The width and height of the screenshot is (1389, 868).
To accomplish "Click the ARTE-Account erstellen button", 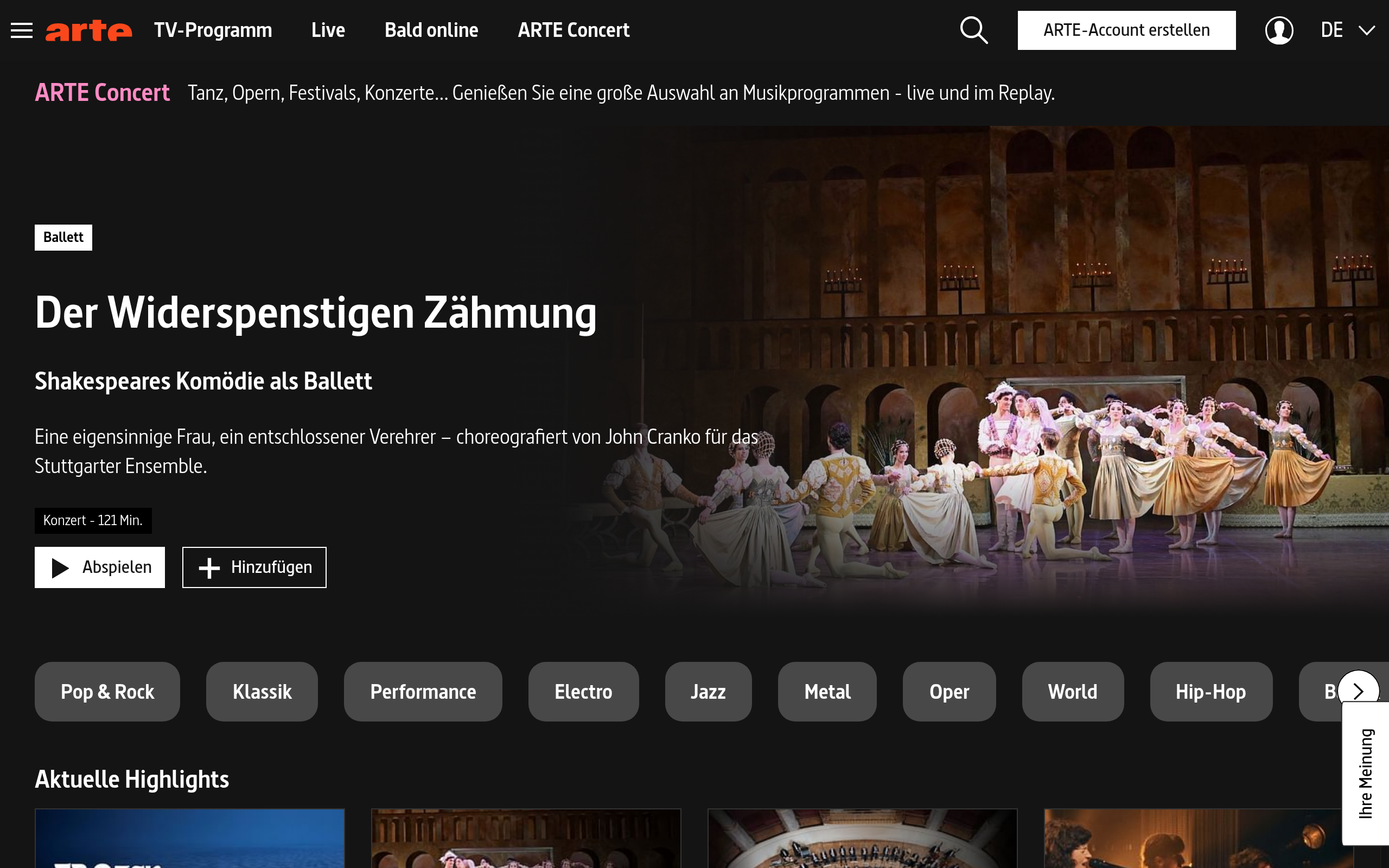I will point(1126,30).
